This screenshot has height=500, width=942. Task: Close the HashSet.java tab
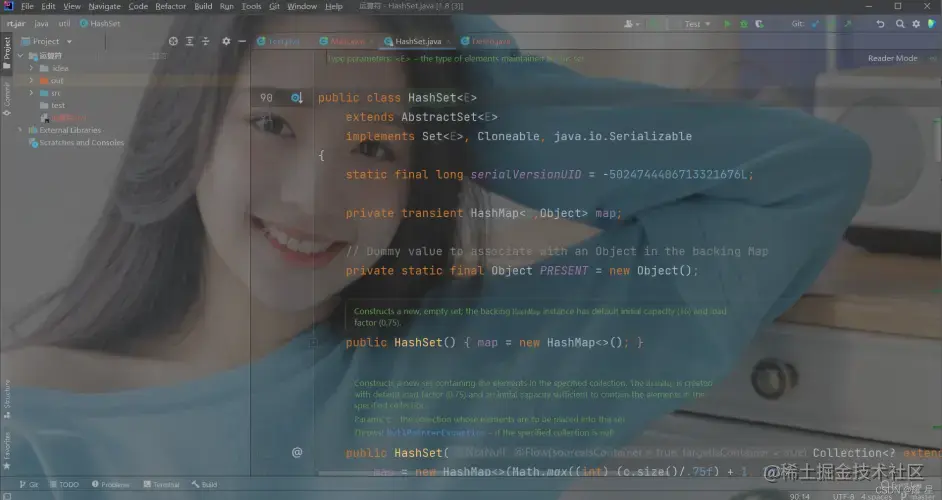pyautogui.click(x=448, y=41)
